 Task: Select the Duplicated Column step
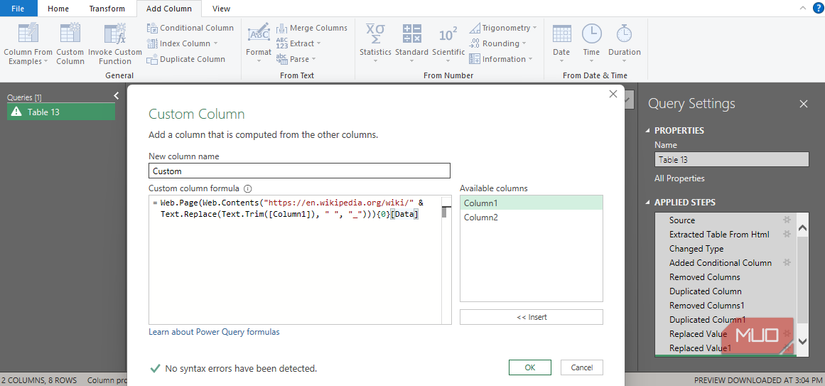click(x=705, y=291)
